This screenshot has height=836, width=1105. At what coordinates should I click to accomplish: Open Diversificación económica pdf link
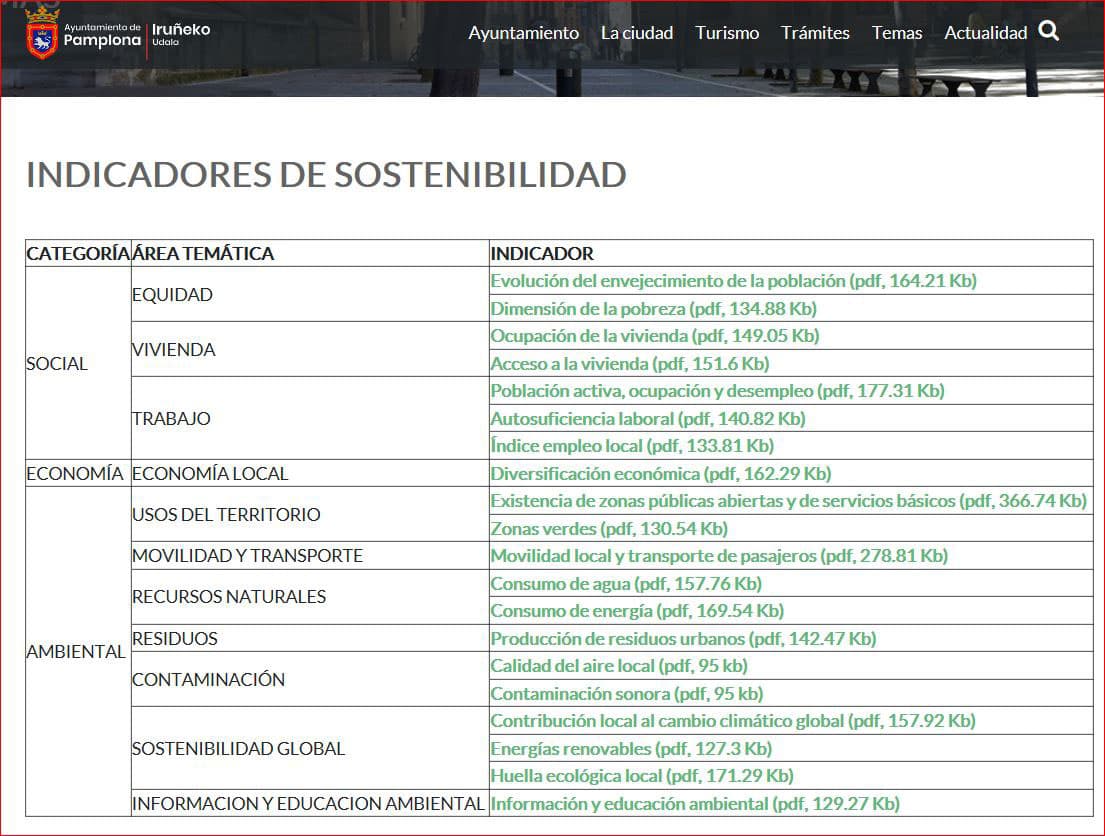pyautogui.click(x=661, y=474)
